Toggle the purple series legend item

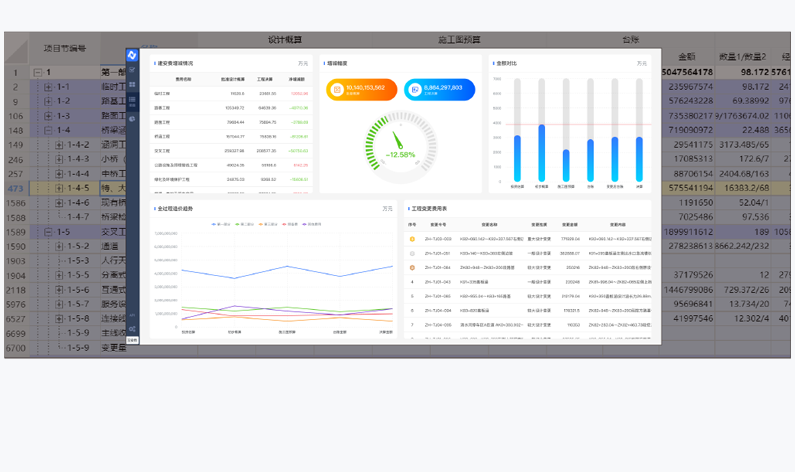[314, 224]
